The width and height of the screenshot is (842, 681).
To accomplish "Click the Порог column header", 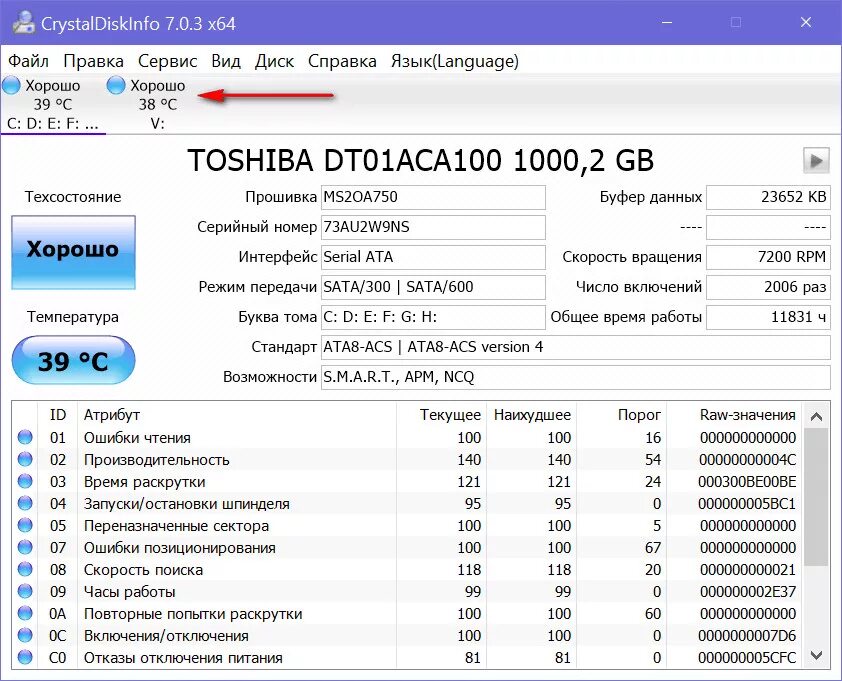I will [x=622, y=415].
